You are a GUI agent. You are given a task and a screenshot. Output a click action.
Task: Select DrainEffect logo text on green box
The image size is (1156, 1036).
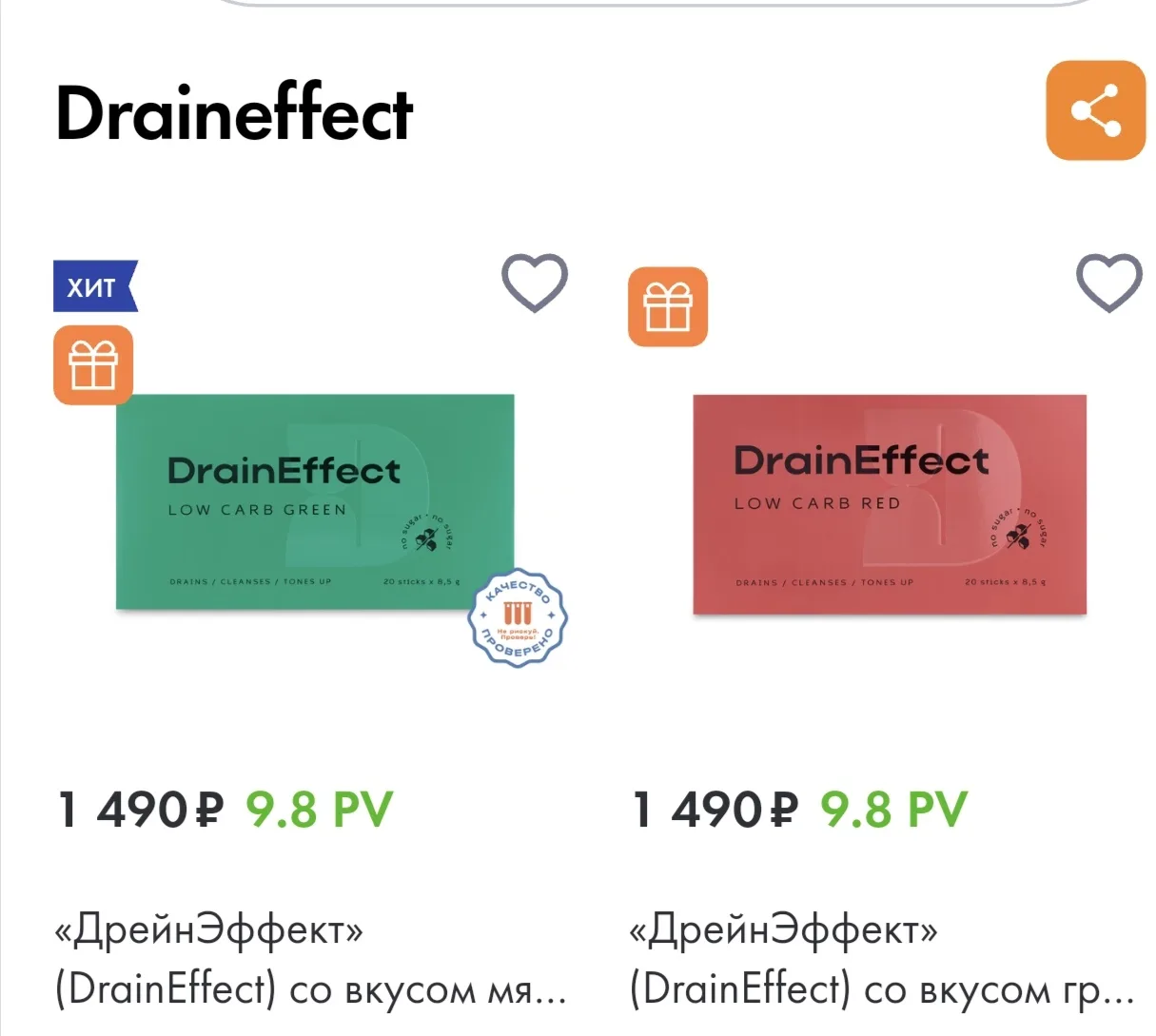tap(284, 471)
